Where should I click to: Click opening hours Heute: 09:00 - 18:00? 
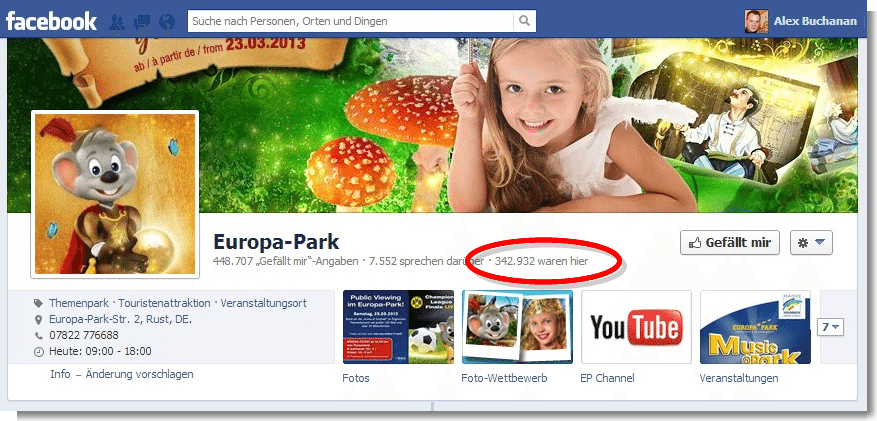(x=100, y=352)
